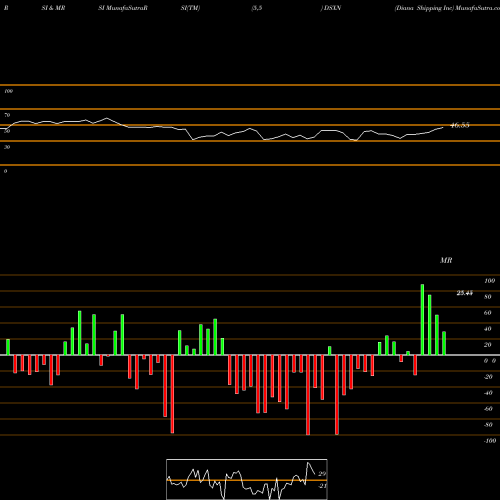Click the MR axis label 80
The image size is (500, 500).
pyautogui.click(x=488, y=297)
